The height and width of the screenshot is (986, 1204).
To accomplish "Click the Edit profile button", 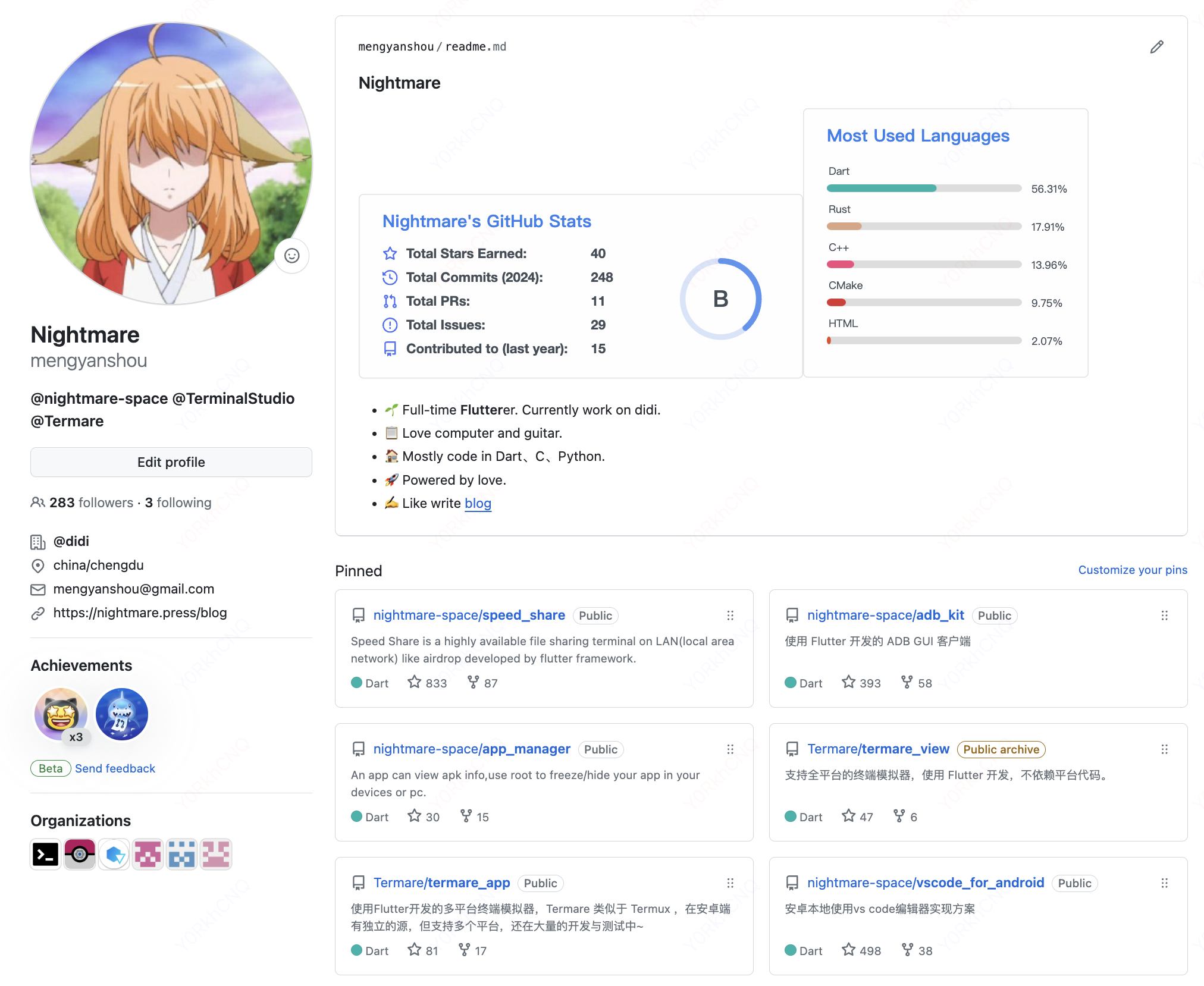I will (x=171, y=462).
